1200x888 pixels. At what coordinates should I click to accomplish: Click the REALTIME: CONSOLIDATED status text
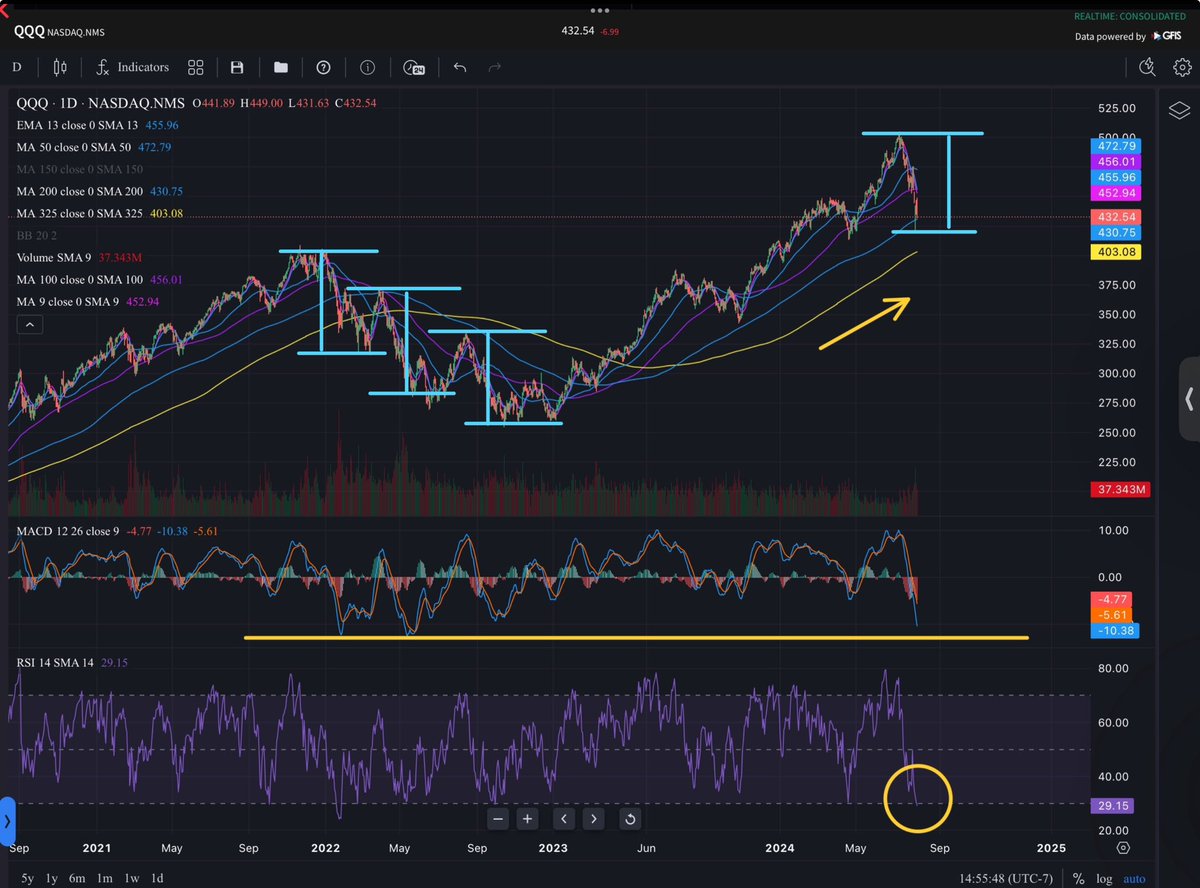tap(1131, 17)
